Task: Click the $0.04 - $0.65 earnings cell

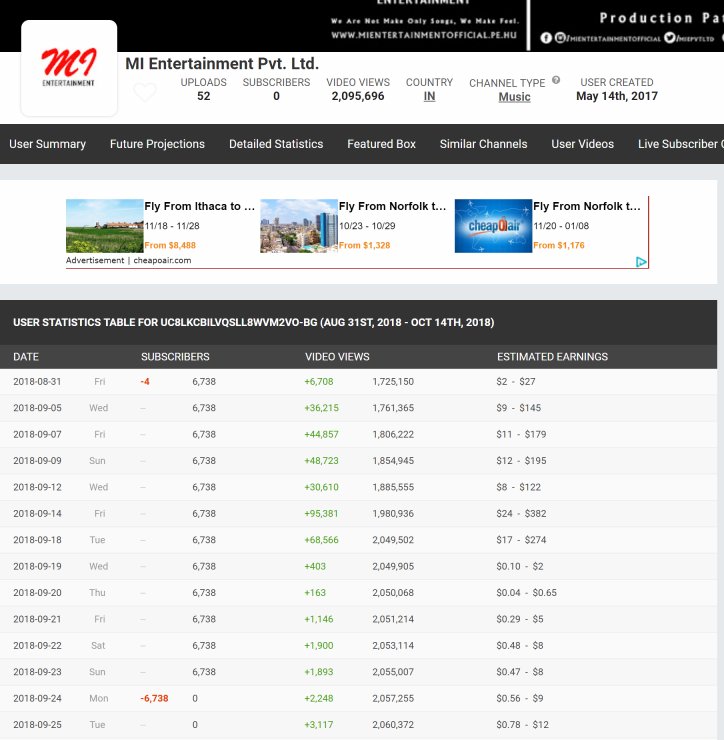Action: [x=526, y=593]
